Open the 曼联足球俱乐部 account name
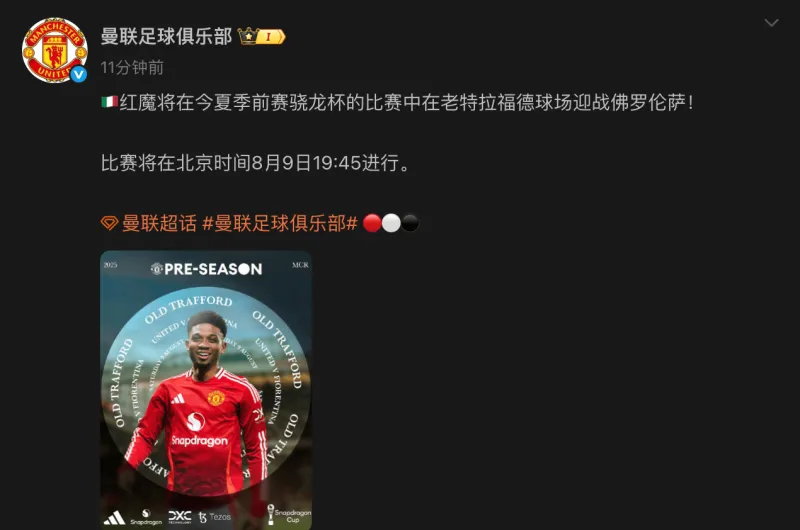Image resolution: width=800 pixels, height=530 pixels. click(x=166, y=36)
